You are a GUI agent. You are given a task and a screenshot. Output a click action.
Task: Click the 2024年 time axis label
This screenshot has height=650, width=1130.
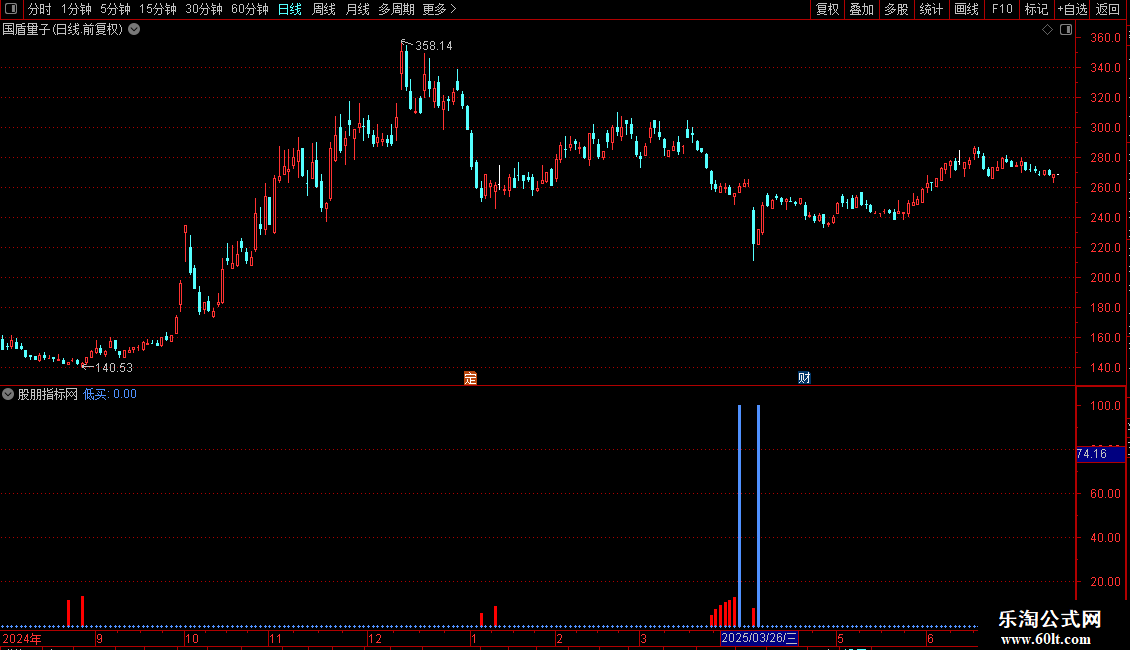[22, 639]
